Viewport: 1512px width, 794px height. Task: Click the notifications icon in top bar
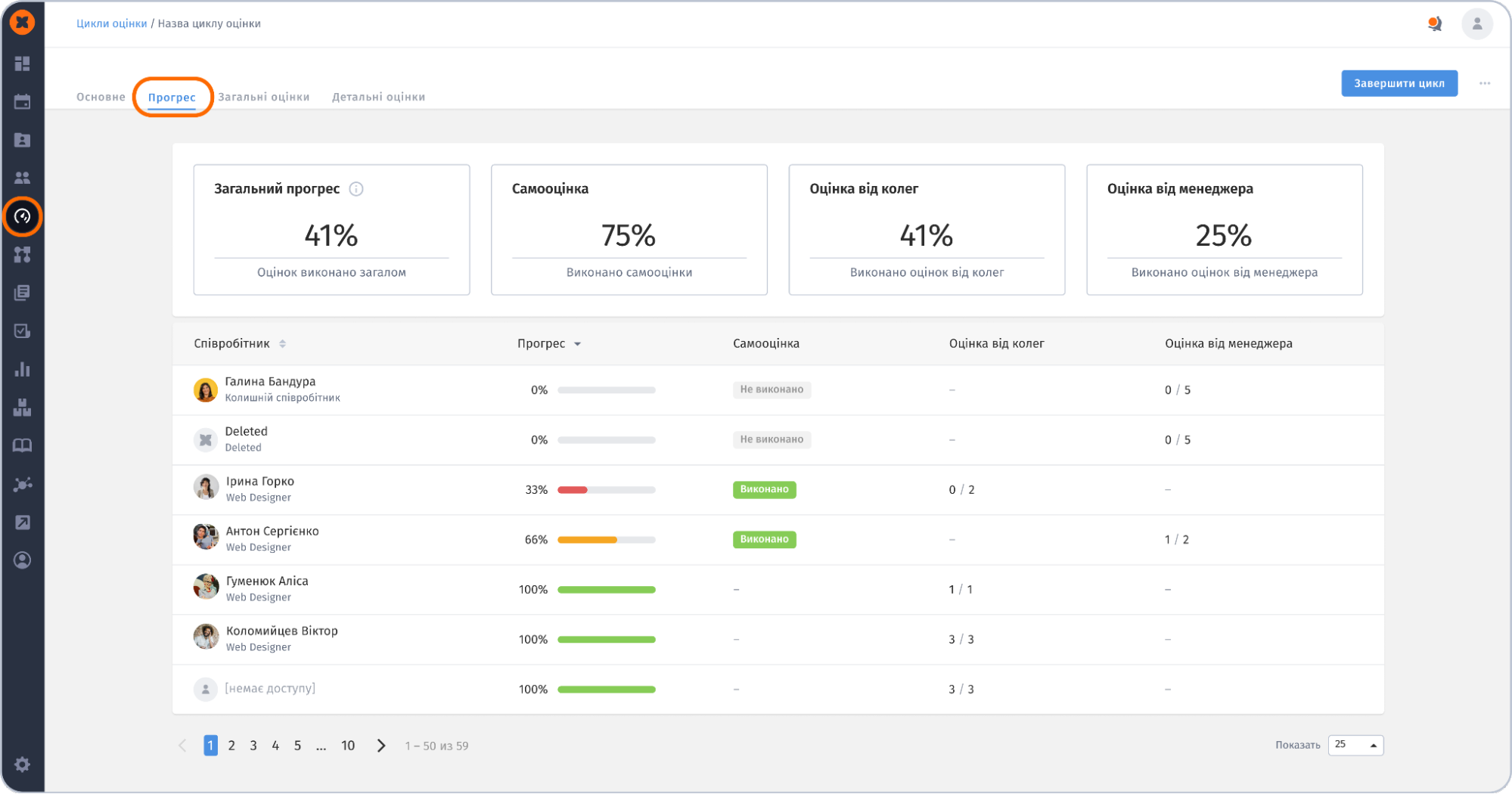(x=1434, y=24)
